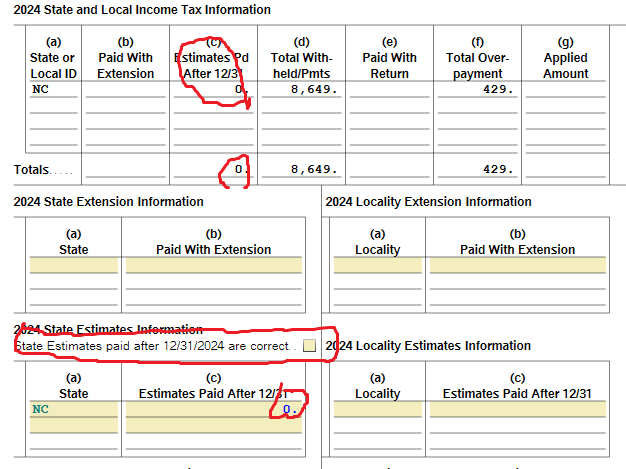Click the NC row Applied Amount field

pos(565,89)
